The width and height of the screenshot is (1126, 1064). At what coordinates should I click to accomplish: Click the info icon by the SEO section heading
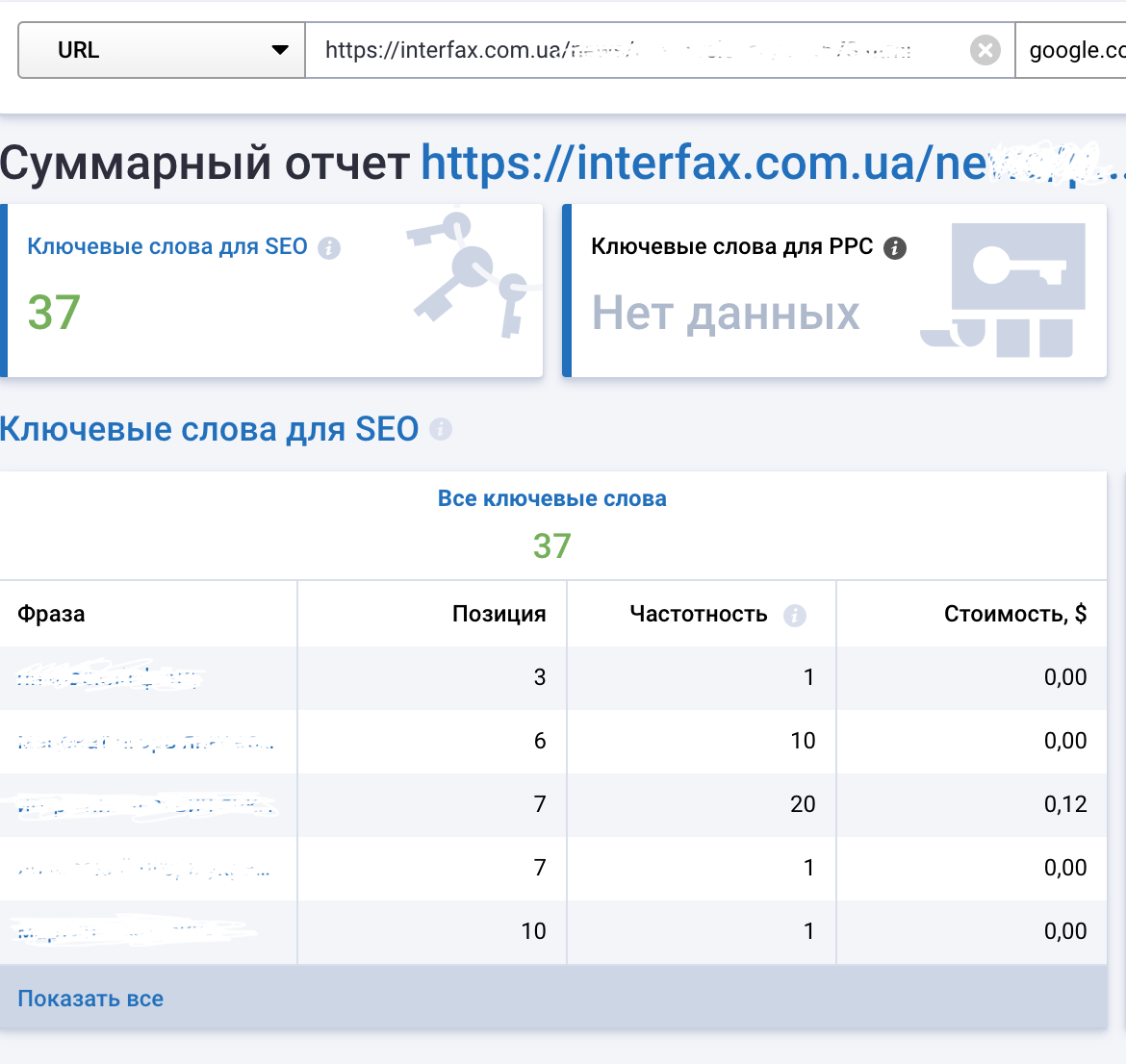coord(440,429)
